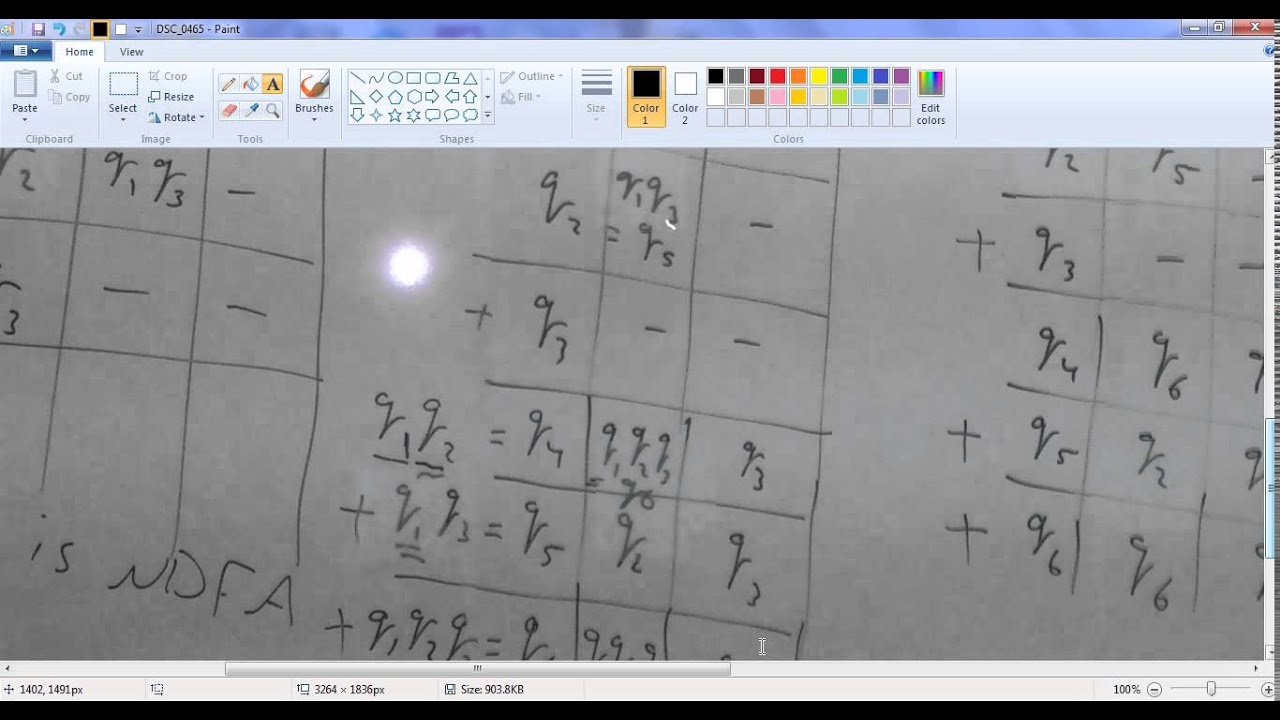Select the Eraser tool
The width and height of the screenshot is (1280, 720).
point(229,110)
